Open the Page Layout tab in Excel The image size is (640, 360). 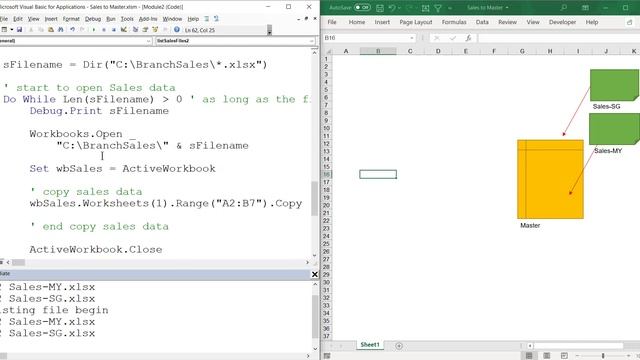pyautogui.click(x=416, y=22)
